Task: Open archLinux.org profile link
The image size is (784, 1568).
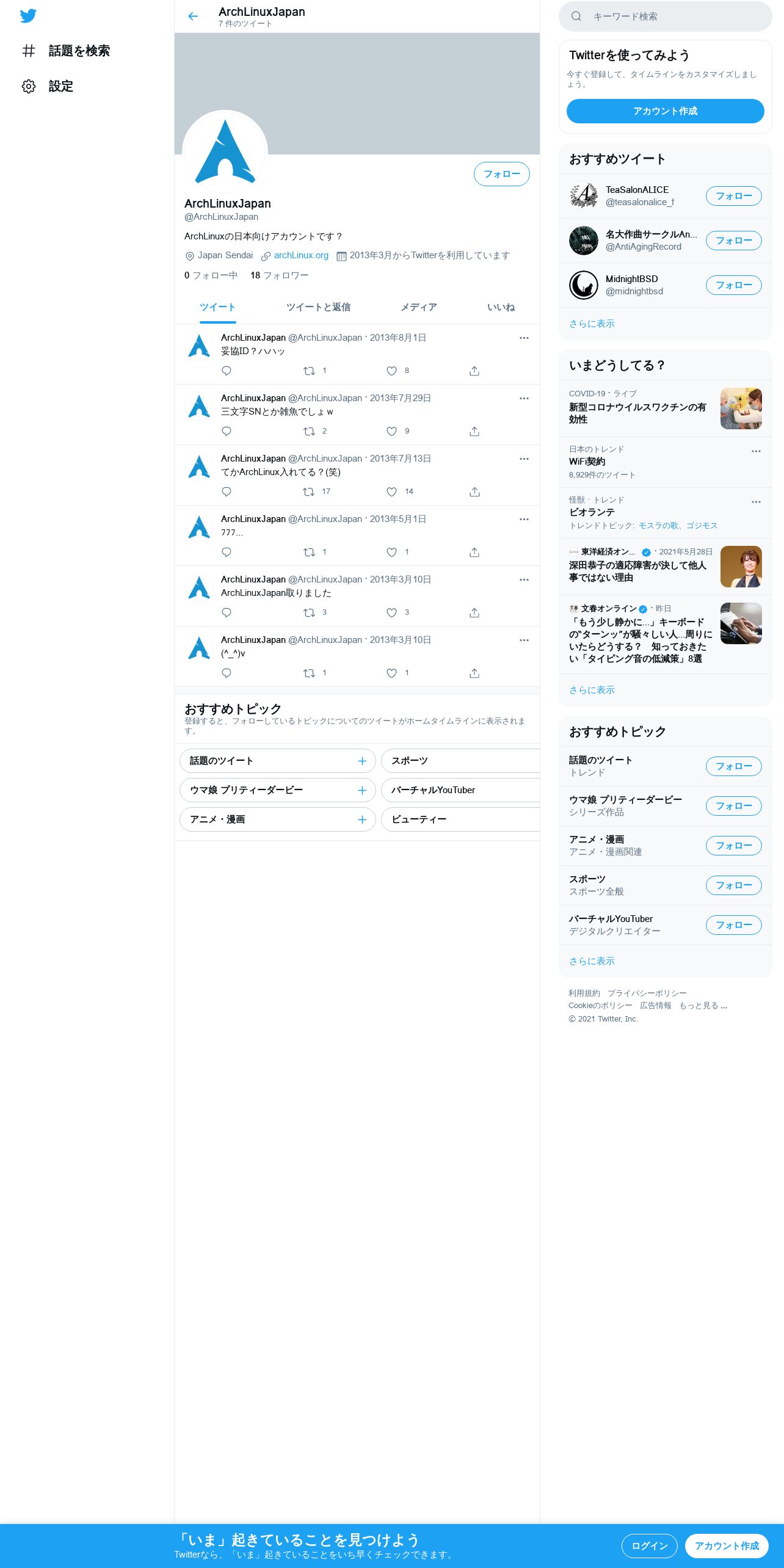Action: click(301, 255)
